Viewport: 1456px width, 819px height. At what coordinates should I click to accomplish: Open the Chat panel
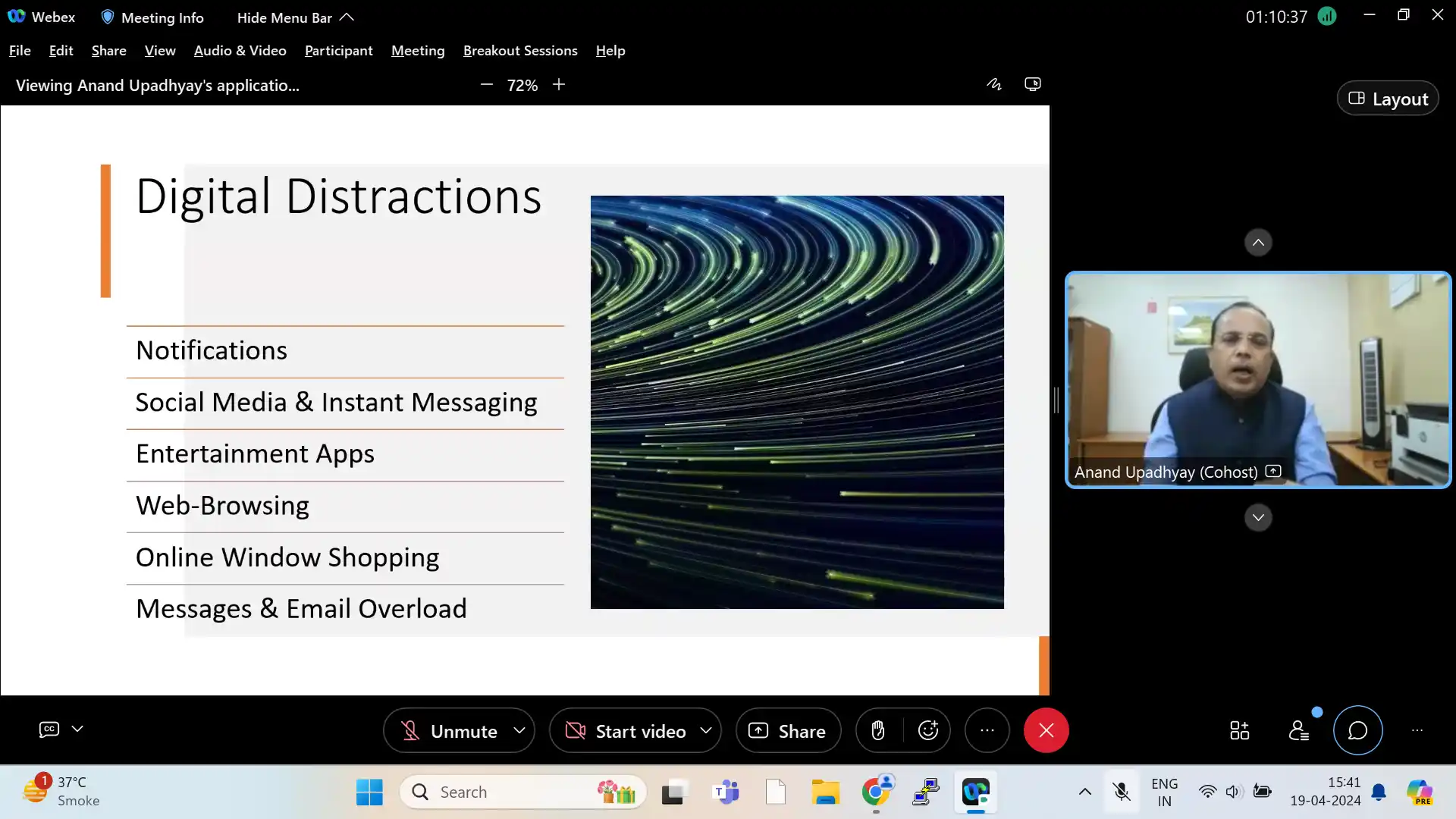[x=1357, y=730]
